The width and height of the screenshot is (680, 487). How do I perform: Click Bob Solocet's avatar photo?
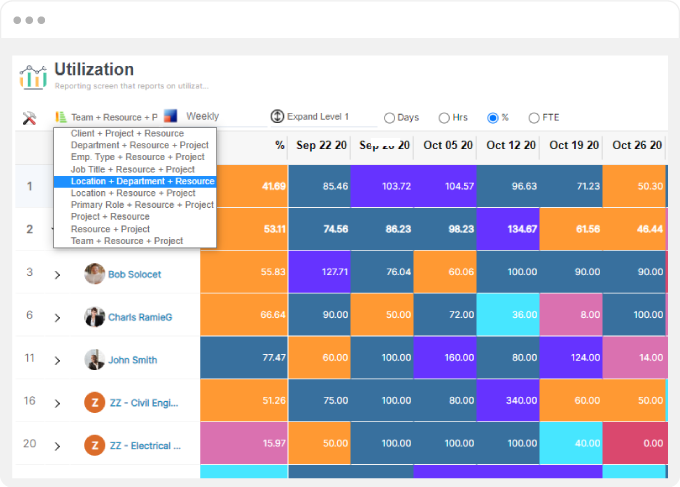(94, 274)
